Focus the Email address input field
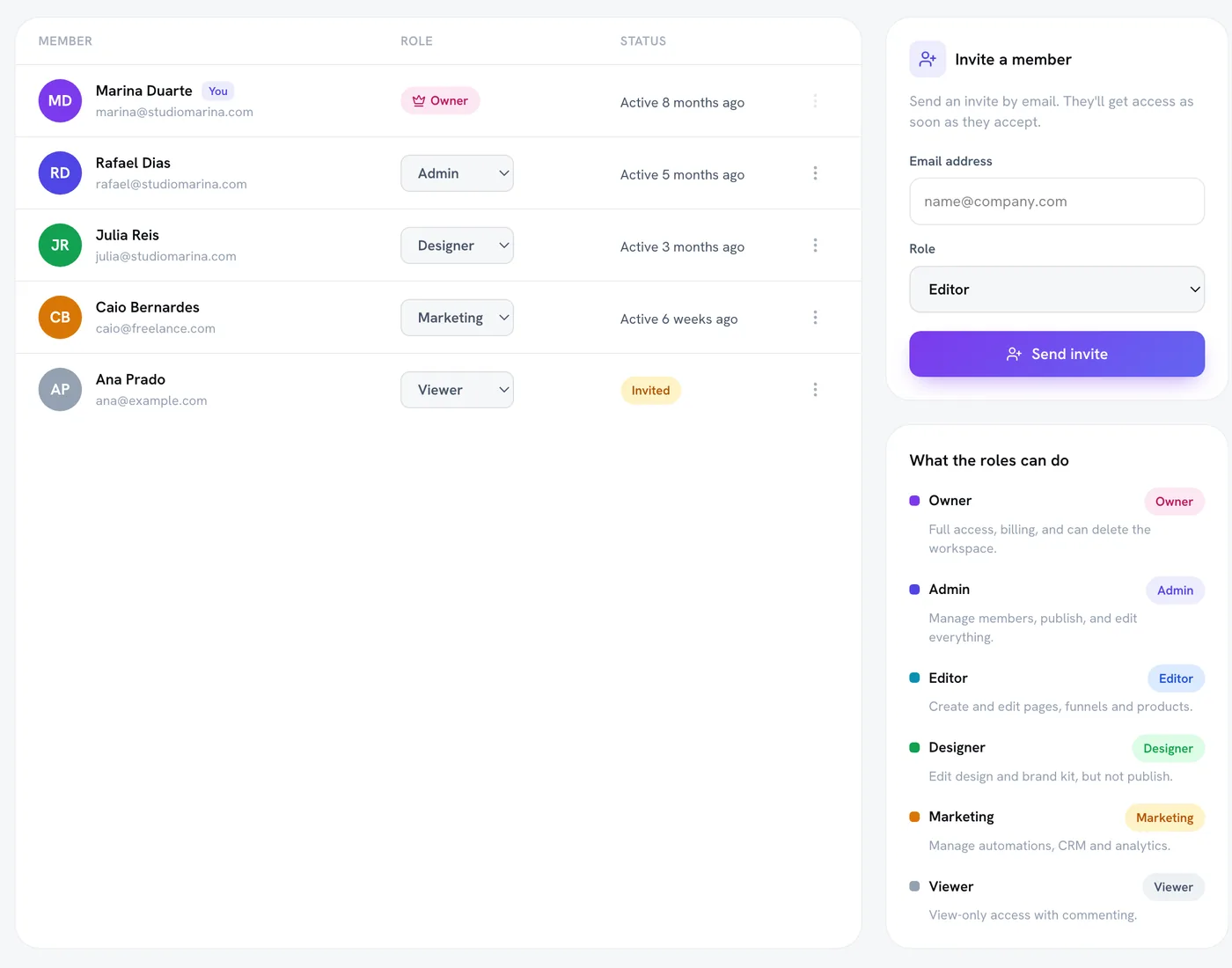 click(x=1057, y=202)
